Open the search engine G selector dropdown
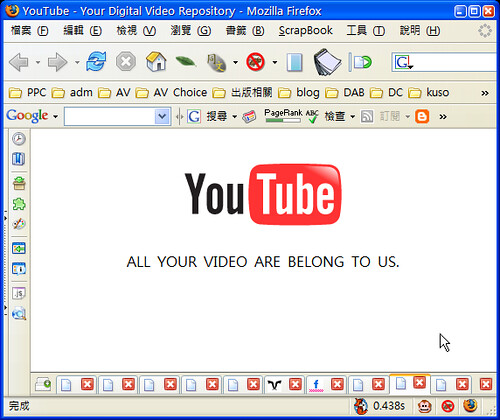Screen dimensions: 500x420 click(x=404, y=62)
